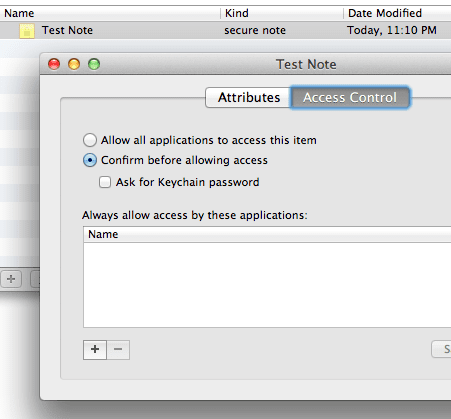Open the Access Control tab
451x419 pixels.
[x=350, y=97]
